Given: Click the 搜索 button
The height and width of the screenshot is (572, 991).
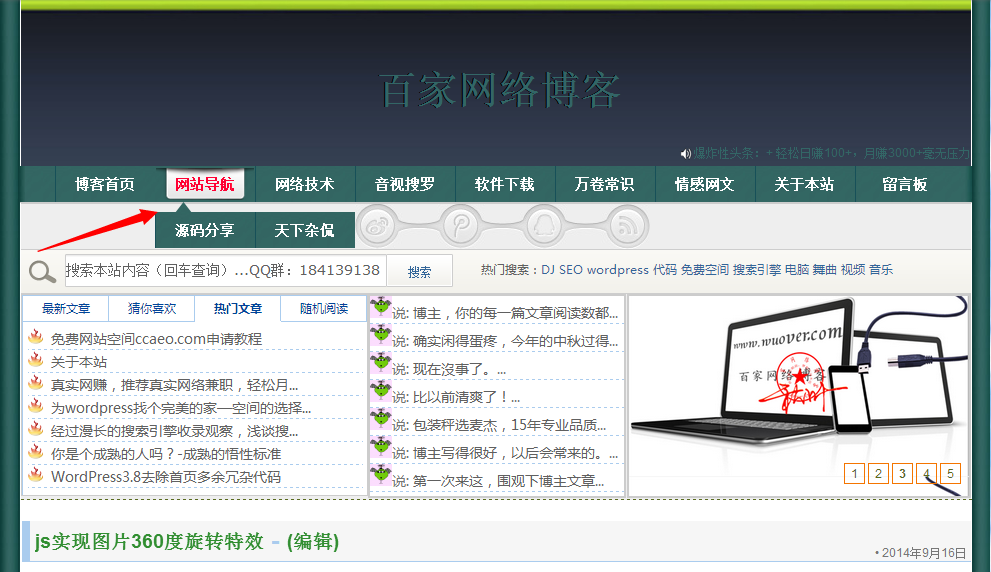Looking at the screenshot, I should pos(420,271).
